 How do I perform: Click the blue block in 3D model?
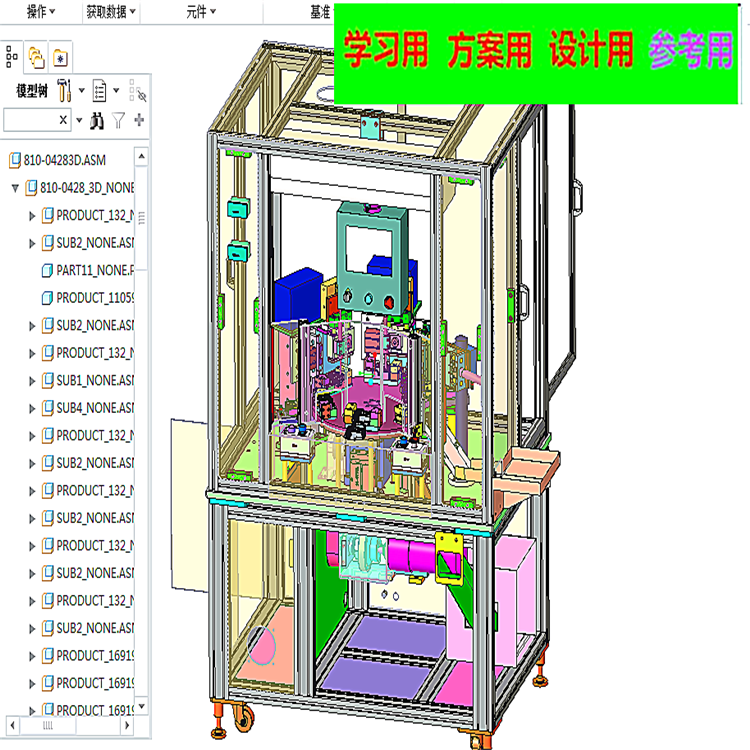(x=299, y=293)
